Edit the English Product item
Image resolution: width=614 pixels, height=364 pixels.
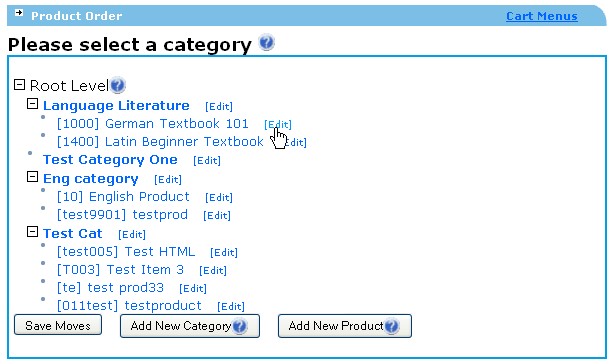pos(219,198)
